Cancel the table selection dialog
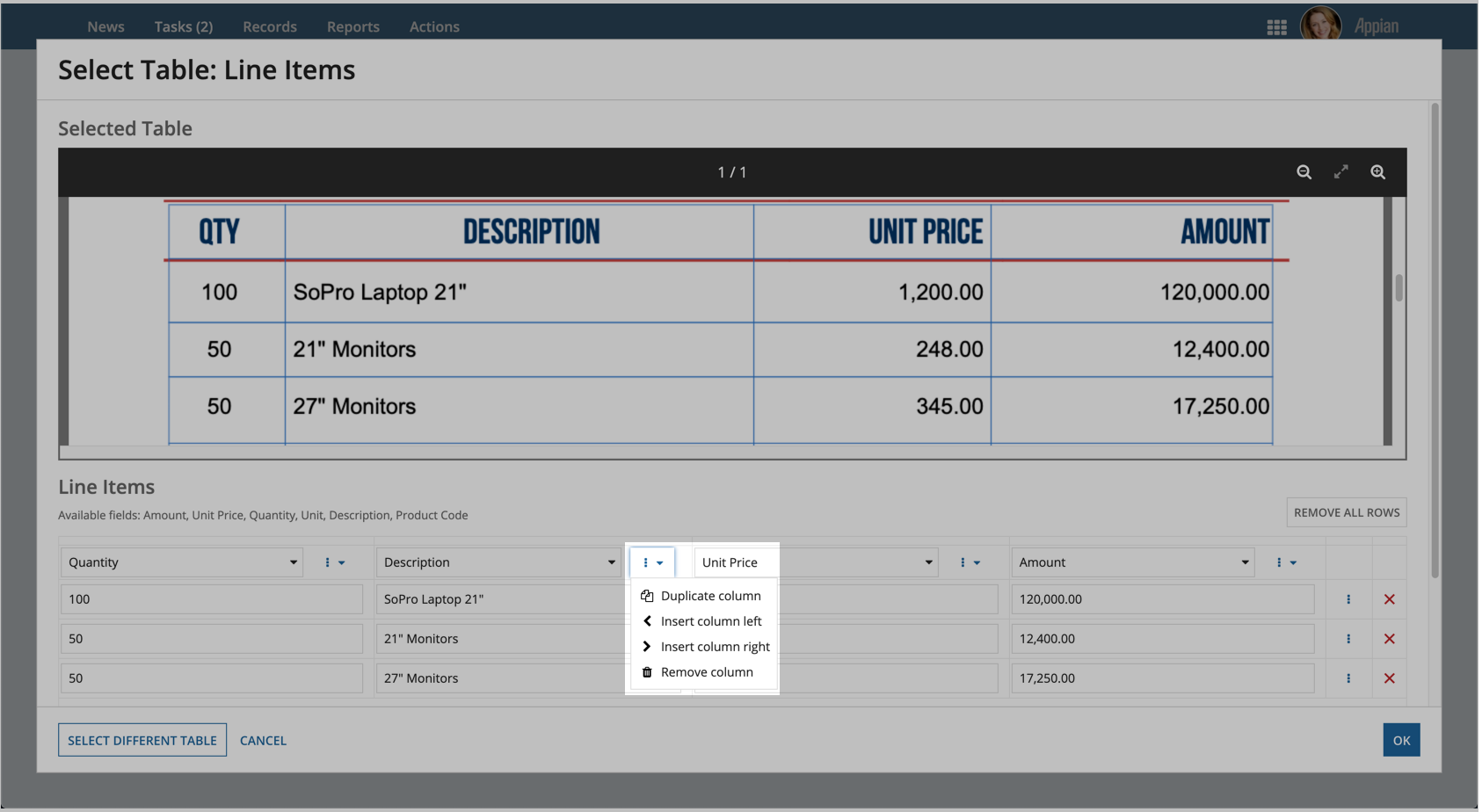Image resolution: width=1482 pixels, height=812 pixels. coord(263,740)
